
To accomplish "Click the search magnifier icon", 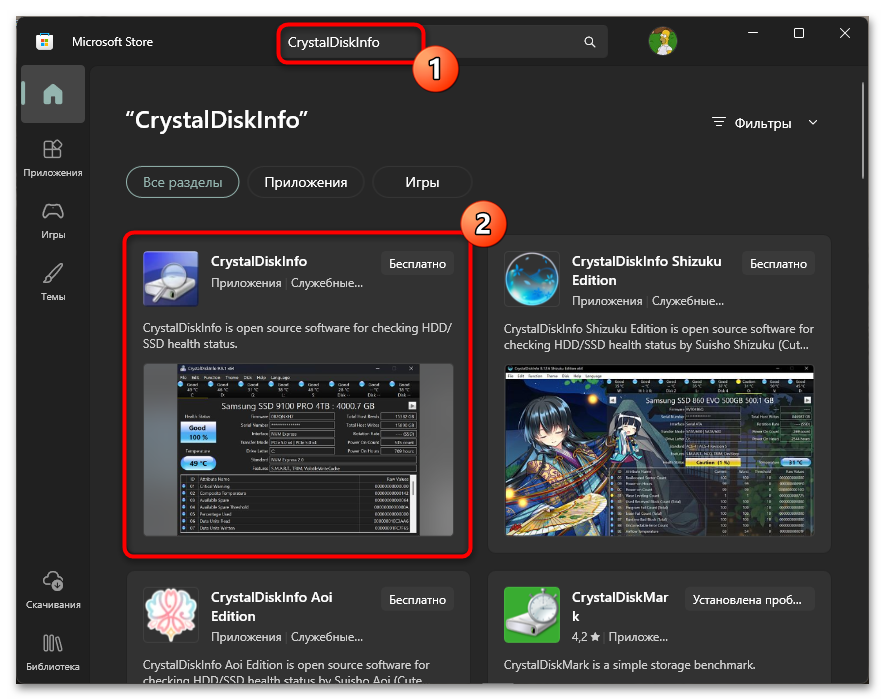I will [x=590, y=42].
